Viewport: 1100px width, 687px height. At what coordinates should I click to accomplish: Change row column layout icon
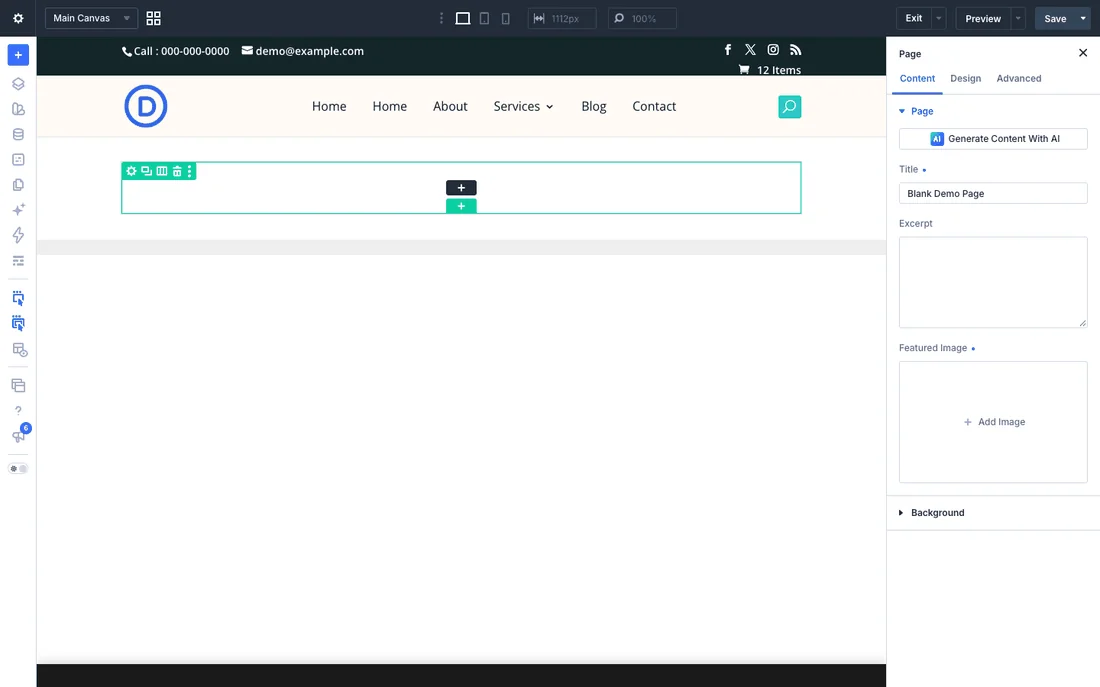[x=161, y=171]
